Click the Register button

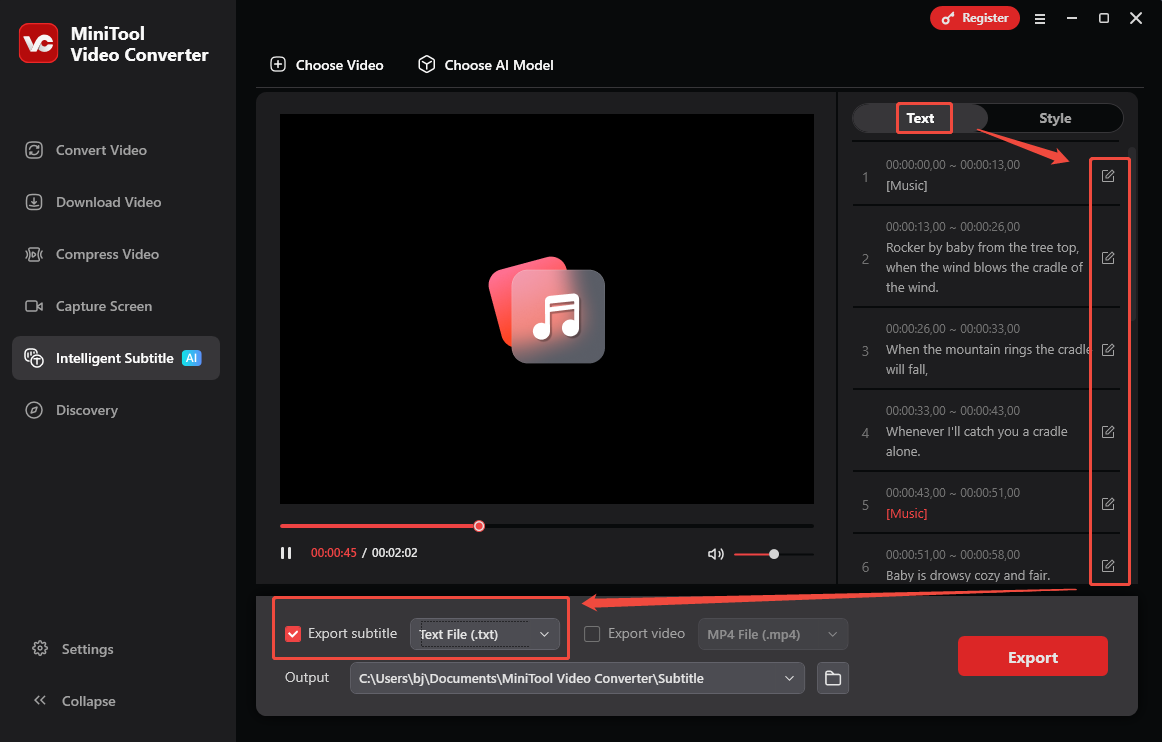[x=974, y=17]
